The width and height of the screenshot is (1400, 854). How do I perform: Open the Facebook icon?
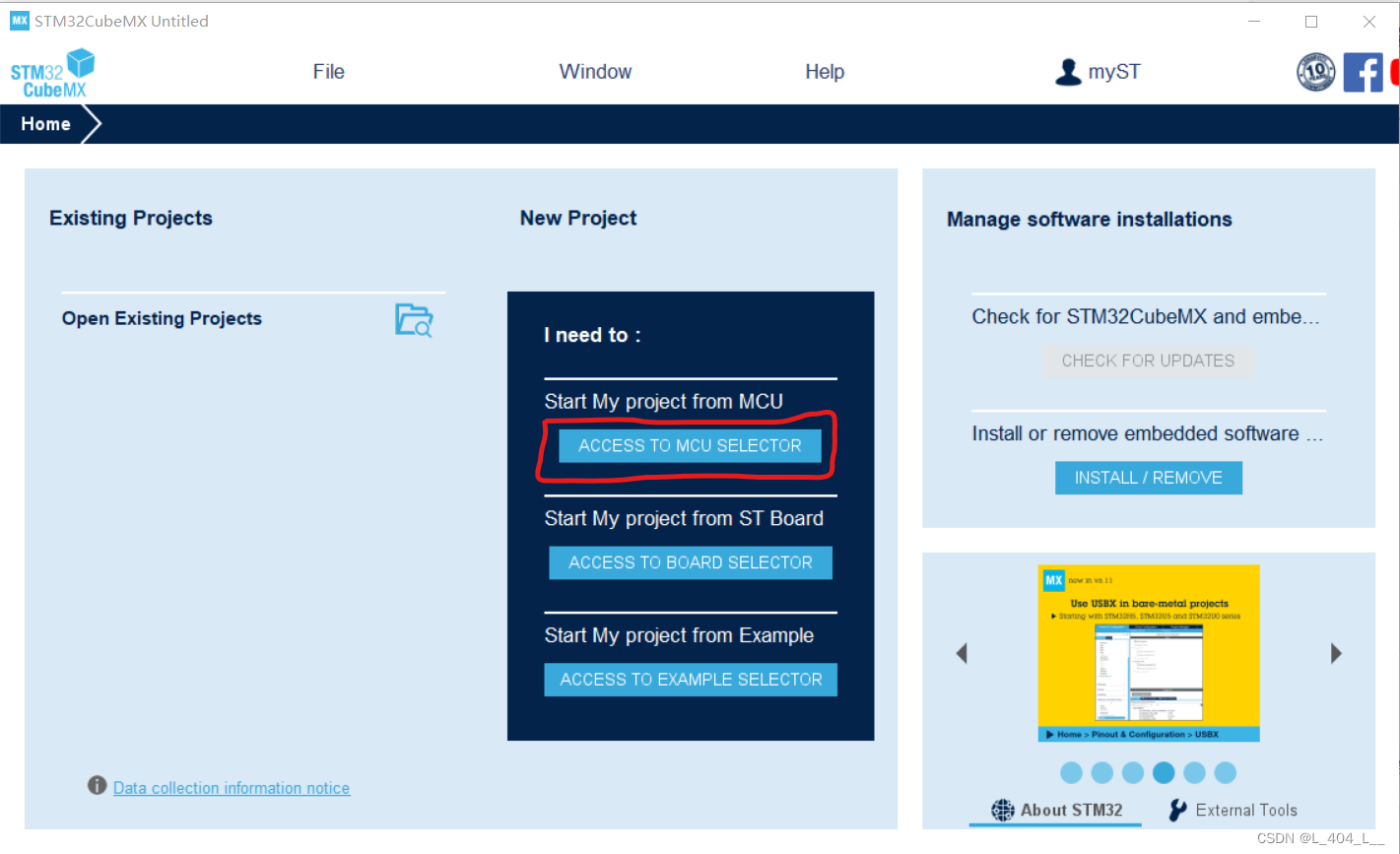(1364, 73)
